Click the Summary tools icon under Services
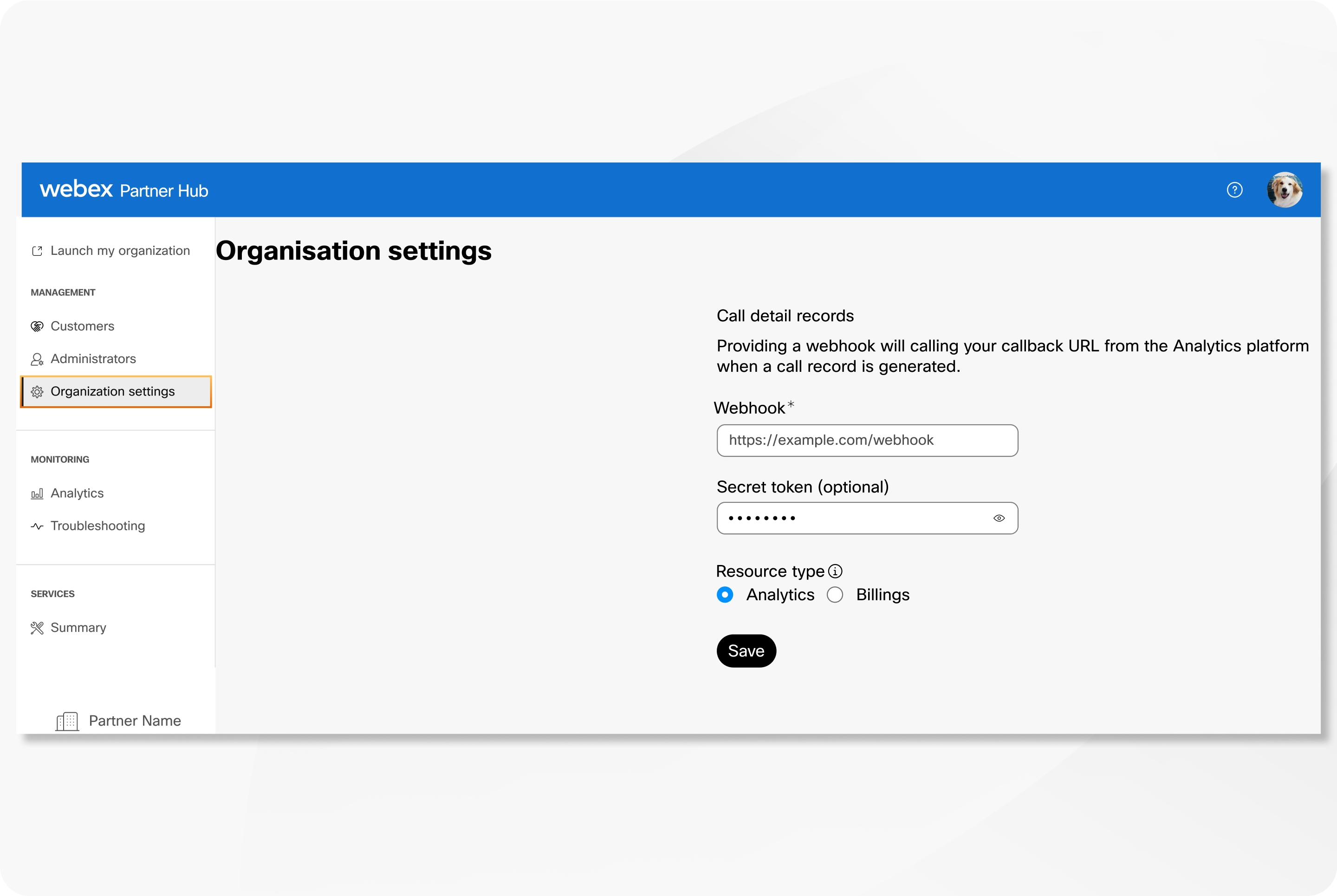Screen dimensions: 1337x896 click(37, 627)
